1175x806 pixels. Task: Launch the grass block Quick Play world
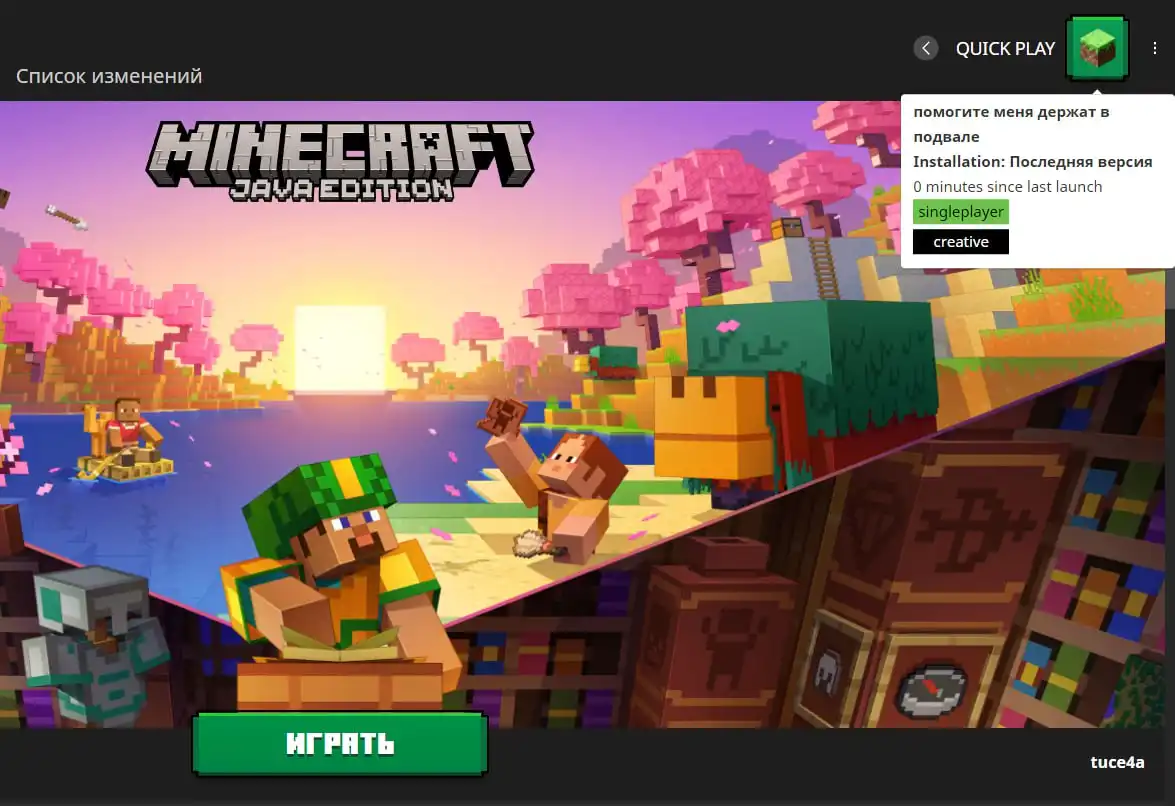point(1097,48)
